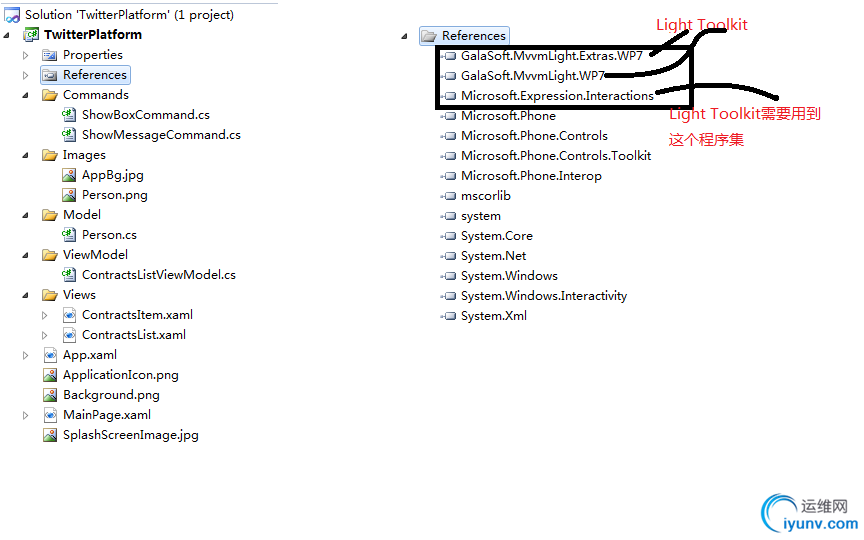Click the ContractsItem.xaml file icon
The image size is (864, 540).
(x=69, y=315)
